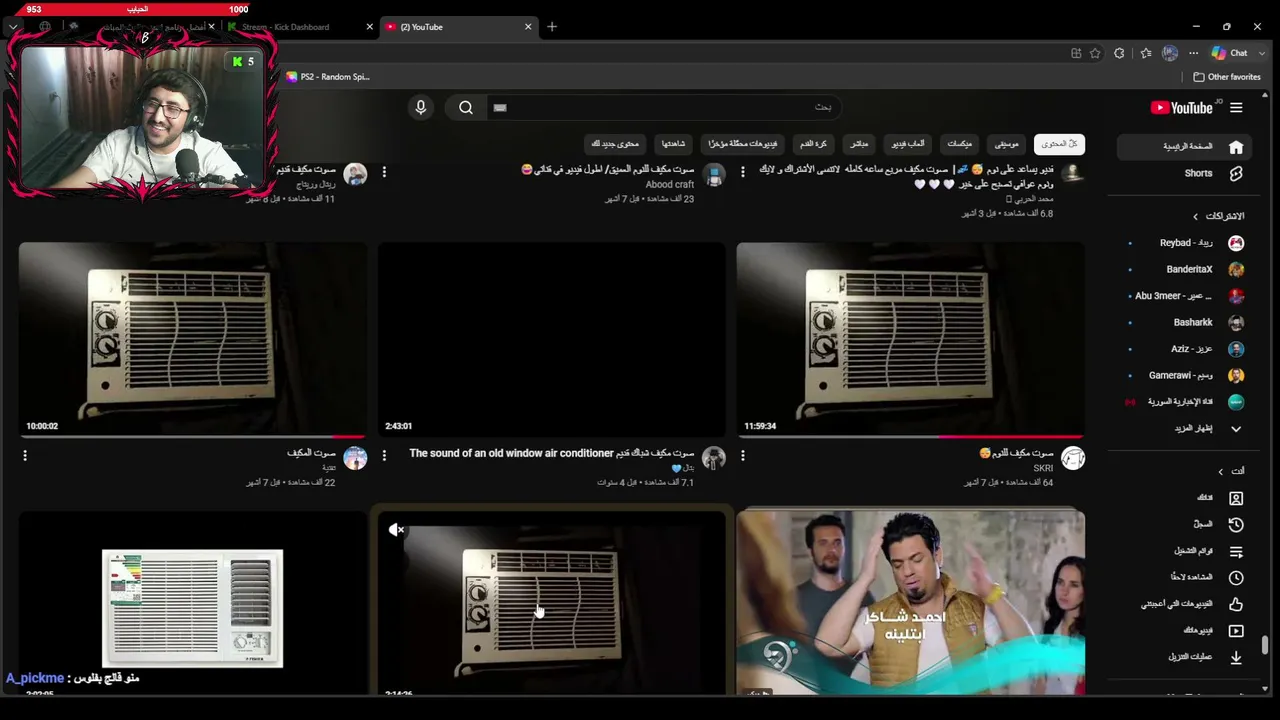Select the football filter chip
Image resolution: width=1280 pixels, height=720 pixels.
pos(813,144)
